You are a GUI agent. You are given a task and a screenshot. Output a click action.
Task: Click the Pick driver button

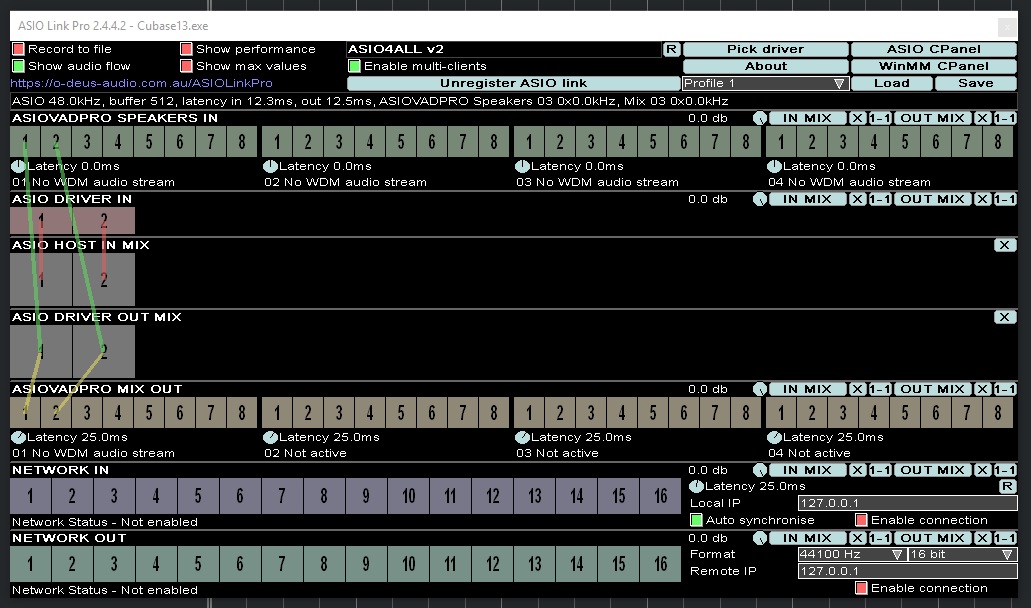click(x=765, y=49)
